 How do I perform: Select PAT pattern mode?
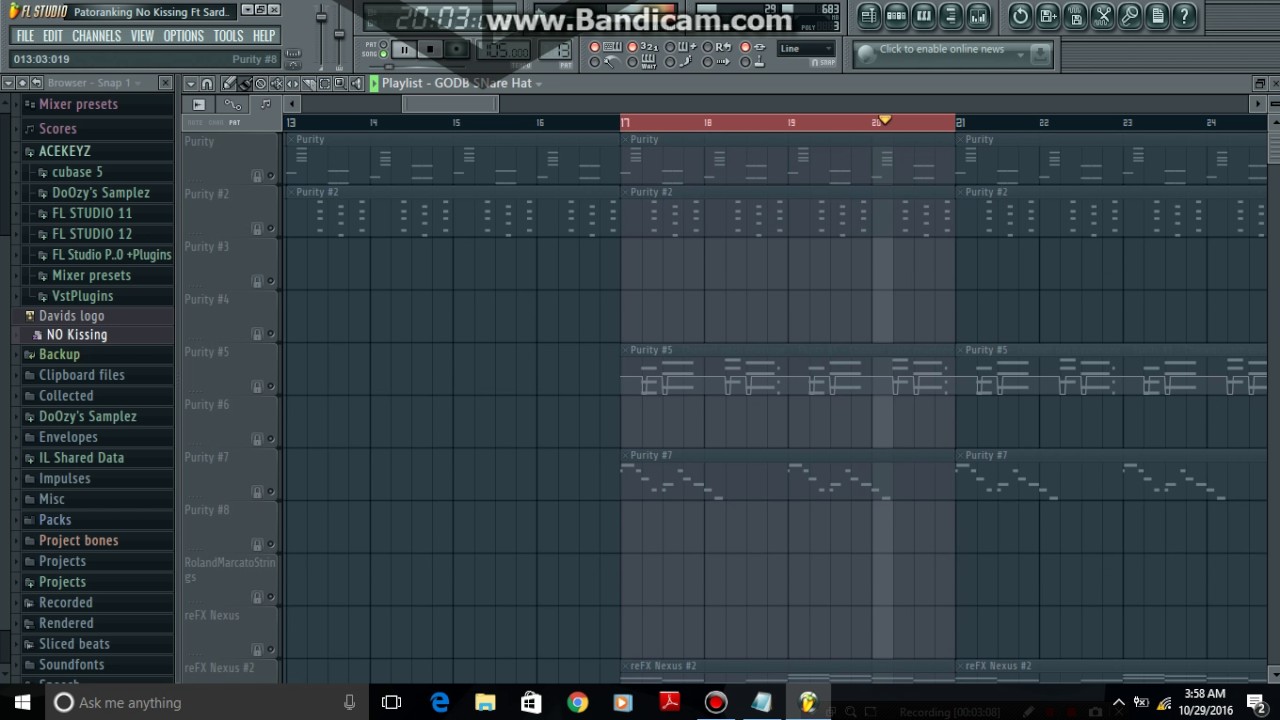click(383, 44)
